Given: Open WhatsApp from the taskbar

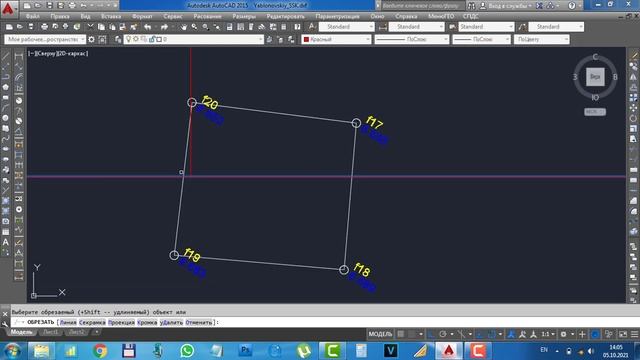Looking at the screenshot, I should pos(187,351).
